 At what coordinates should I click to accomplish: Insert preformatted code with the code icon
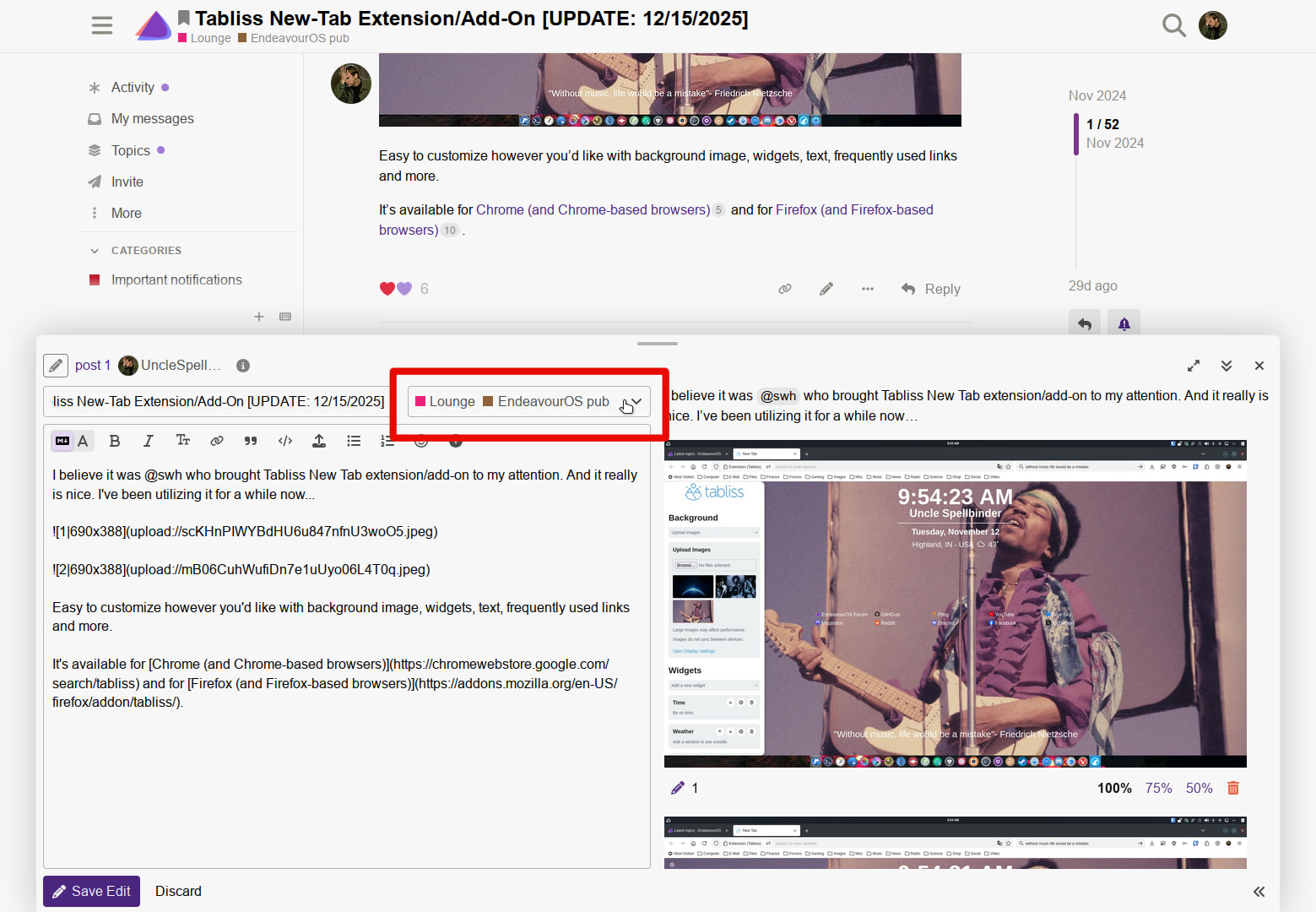[x=285, y=441]
